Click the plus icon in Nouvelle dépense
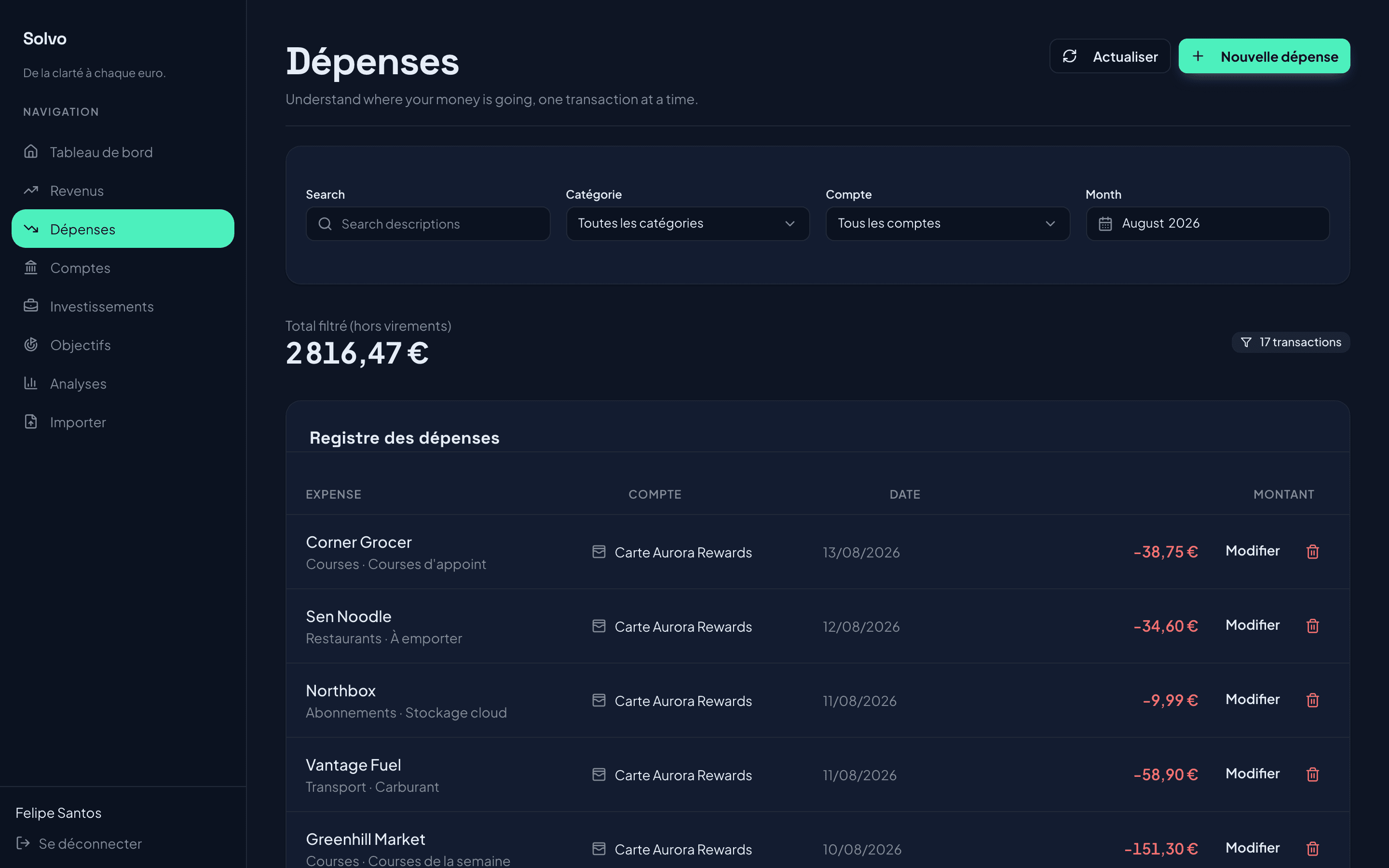The height and width of the screenshot is (868, 1389). (1198, 56)
